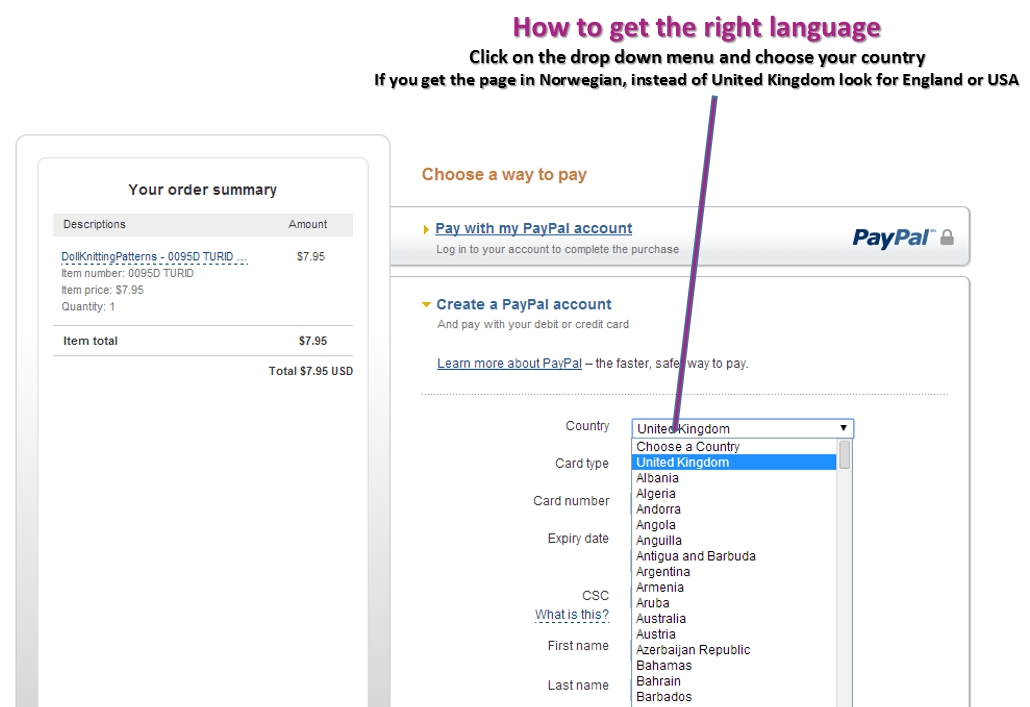Screen dimensions: 1030x707
Task: Click the padlock security icon
Action: (x=947, y=237)
